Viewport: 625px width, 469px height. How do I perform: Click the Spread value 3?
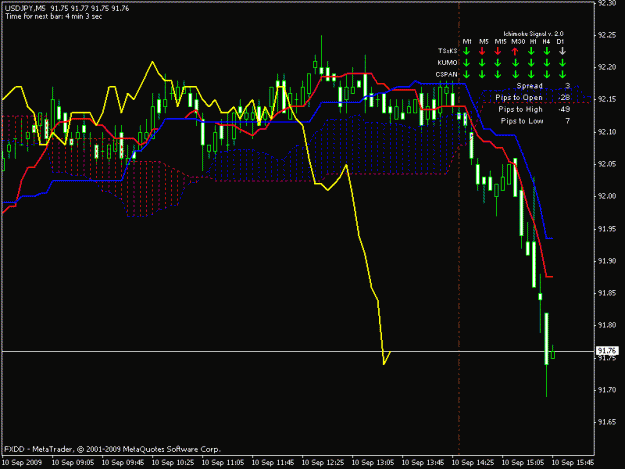(x=568, y=86)
